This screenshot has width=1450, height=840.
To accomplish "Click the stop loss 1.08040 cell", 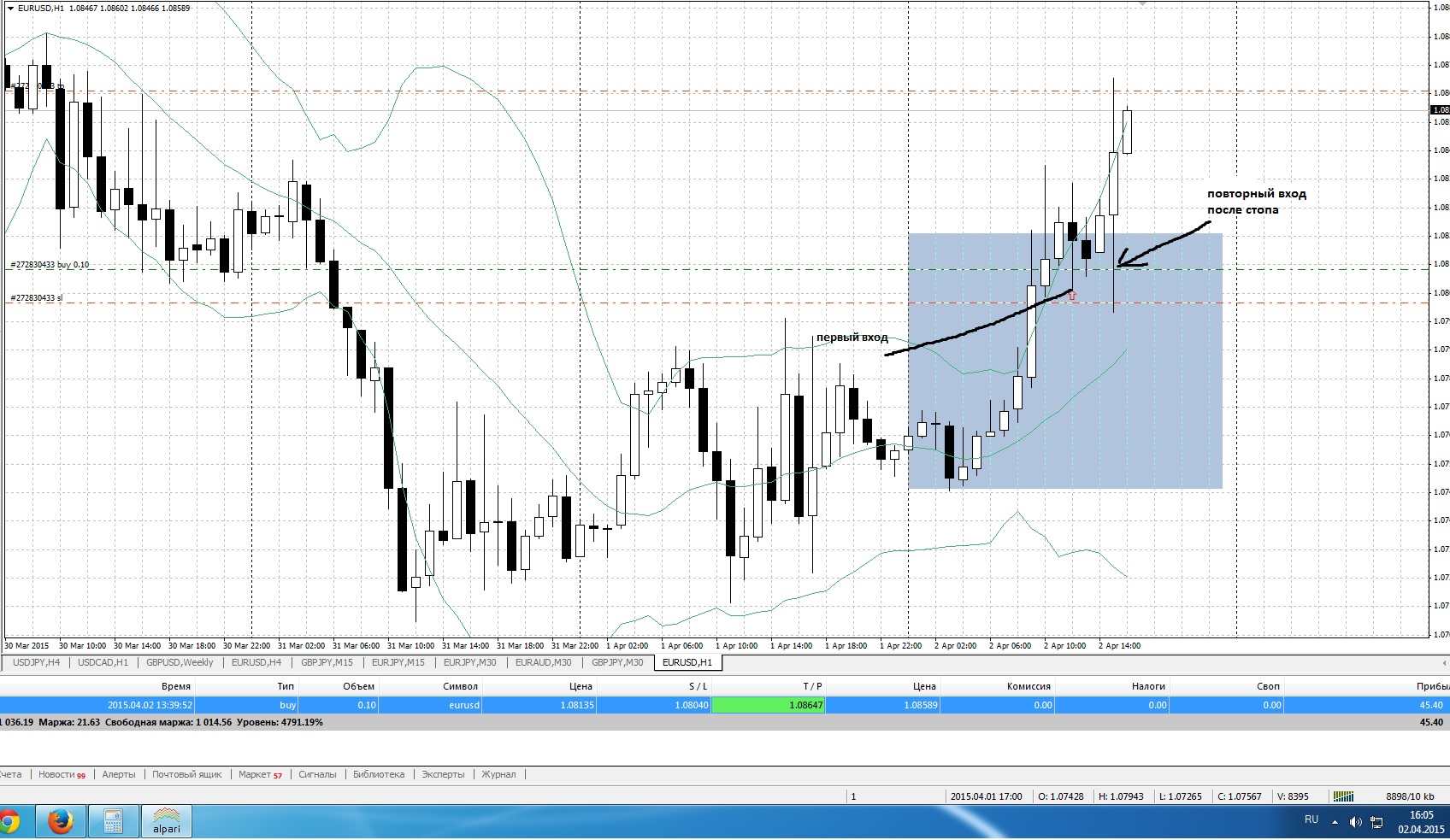I will 691,705.
